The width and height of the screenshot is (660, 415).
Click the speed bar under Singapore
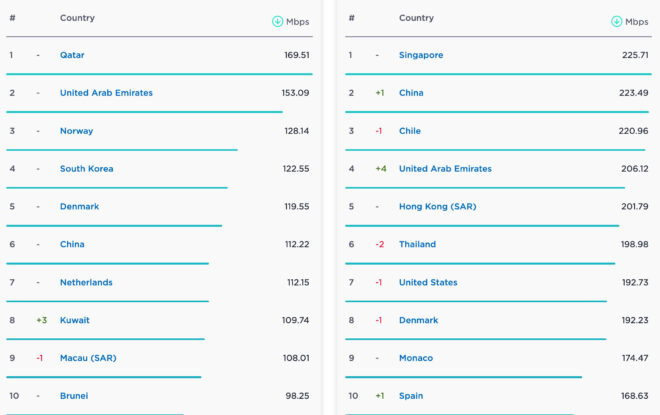(x=497, y=74)
